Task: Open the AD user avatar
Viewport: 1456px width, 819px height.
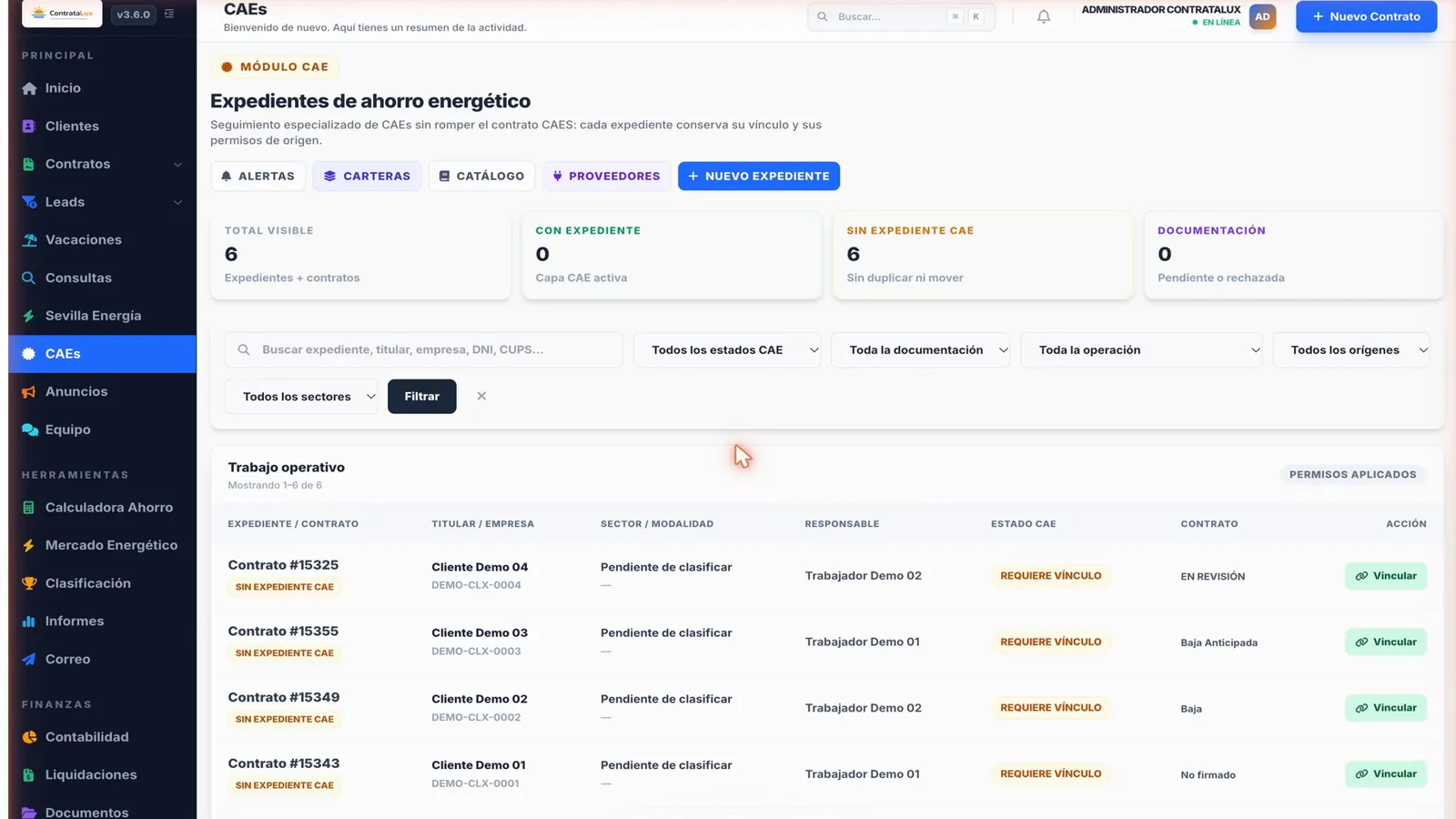Action: pyautogui.click(x=1262, y=16)
